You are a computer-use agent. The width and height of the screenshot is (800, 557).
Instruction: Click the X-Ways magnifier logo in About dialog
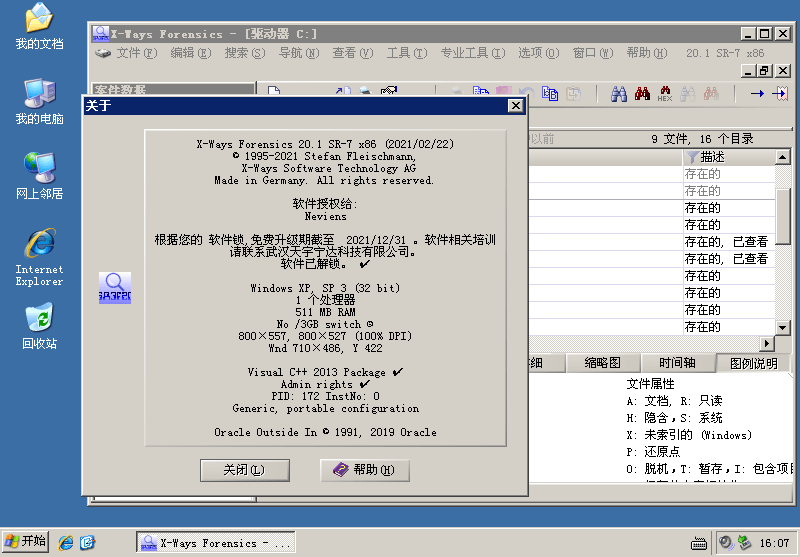tap(115, 287)
